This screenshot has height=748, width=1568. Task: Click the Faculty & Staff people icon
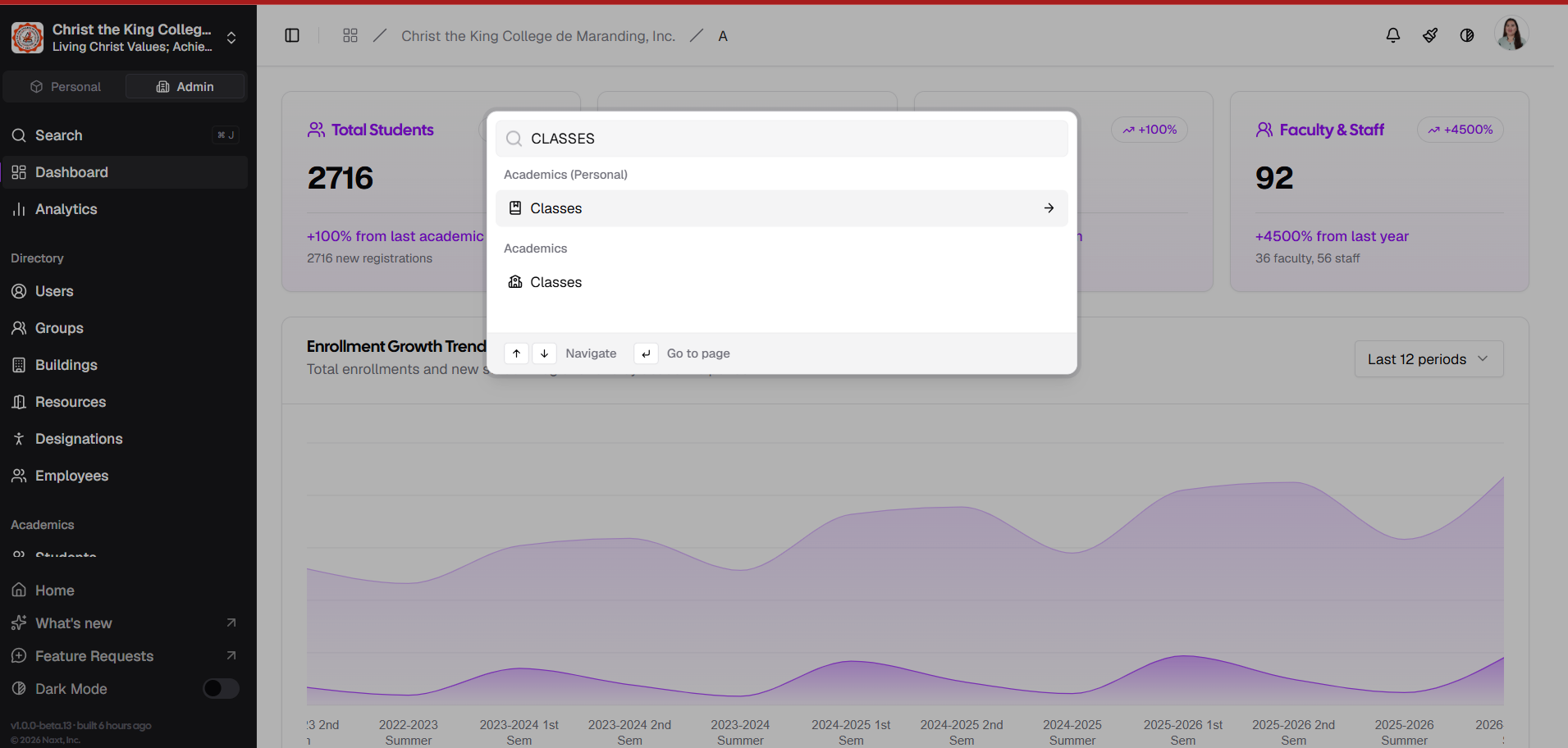click(1264, 130)
